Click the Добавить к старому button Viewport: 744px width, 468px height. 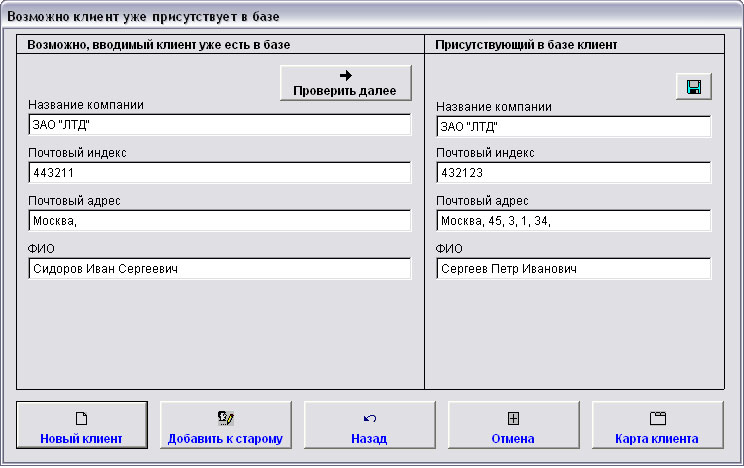[x=225, y=425]
